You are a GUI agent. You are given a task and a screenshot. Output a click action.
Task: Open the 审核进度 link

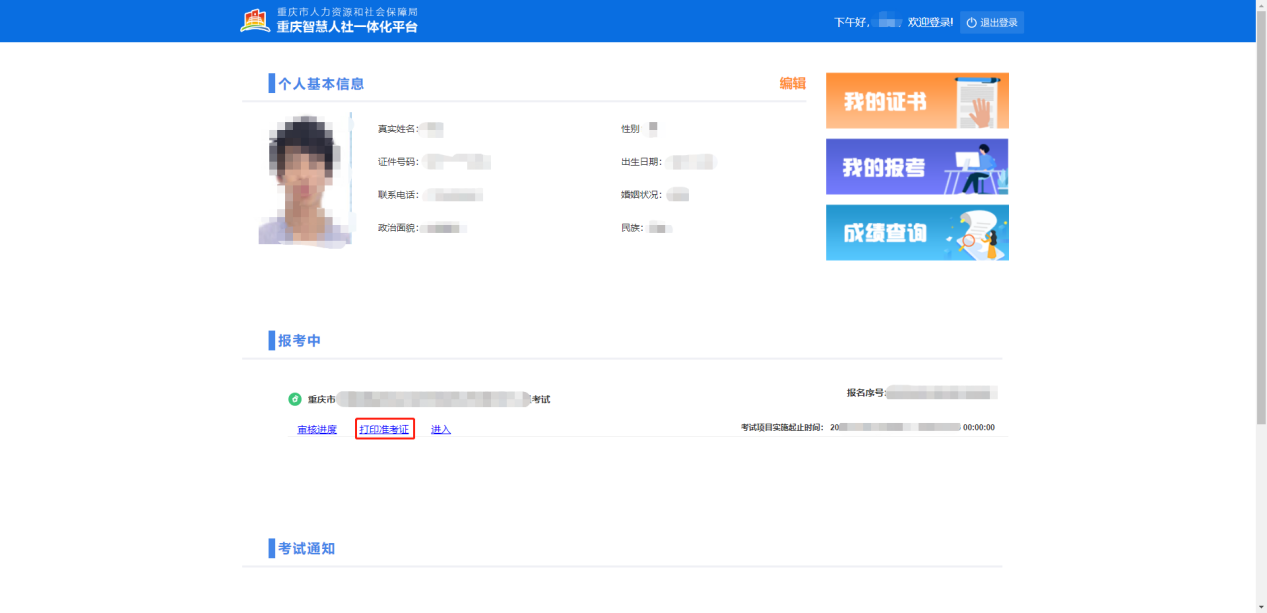[x=317, y=430]
